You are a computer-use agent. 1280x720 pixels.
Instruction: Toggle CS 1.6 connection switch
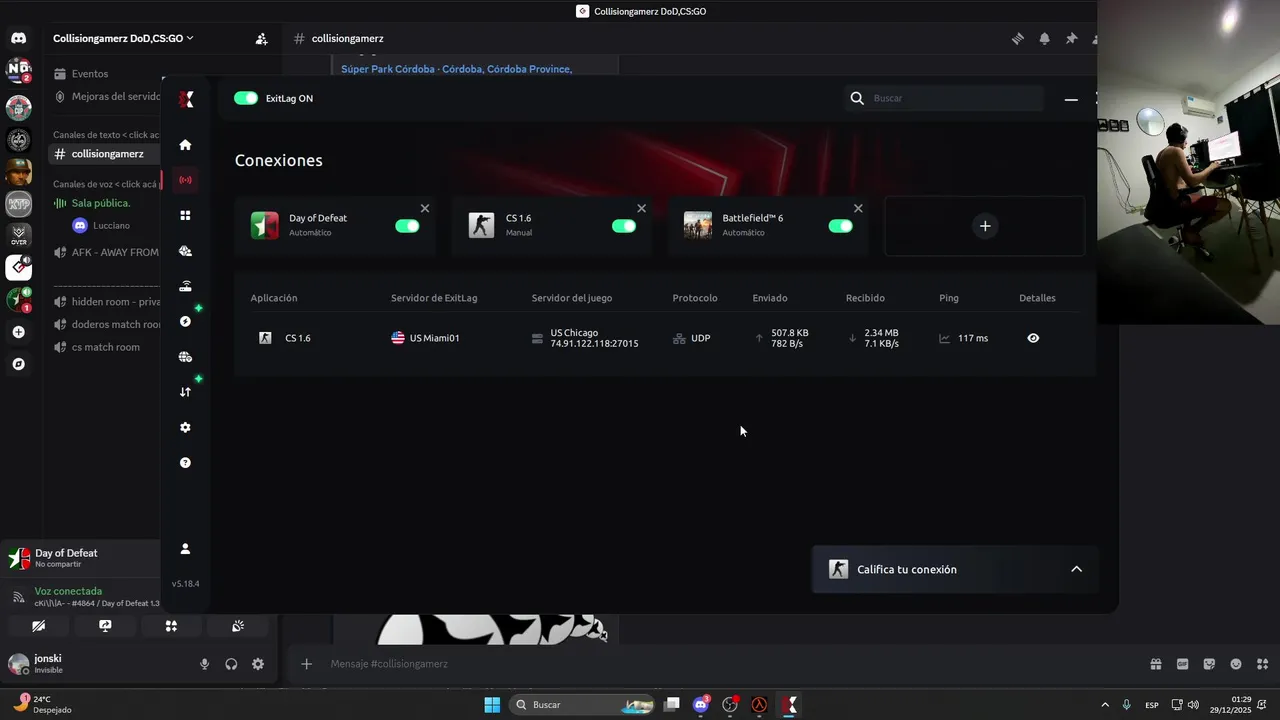pyautogui.click(x=624, y=226)
